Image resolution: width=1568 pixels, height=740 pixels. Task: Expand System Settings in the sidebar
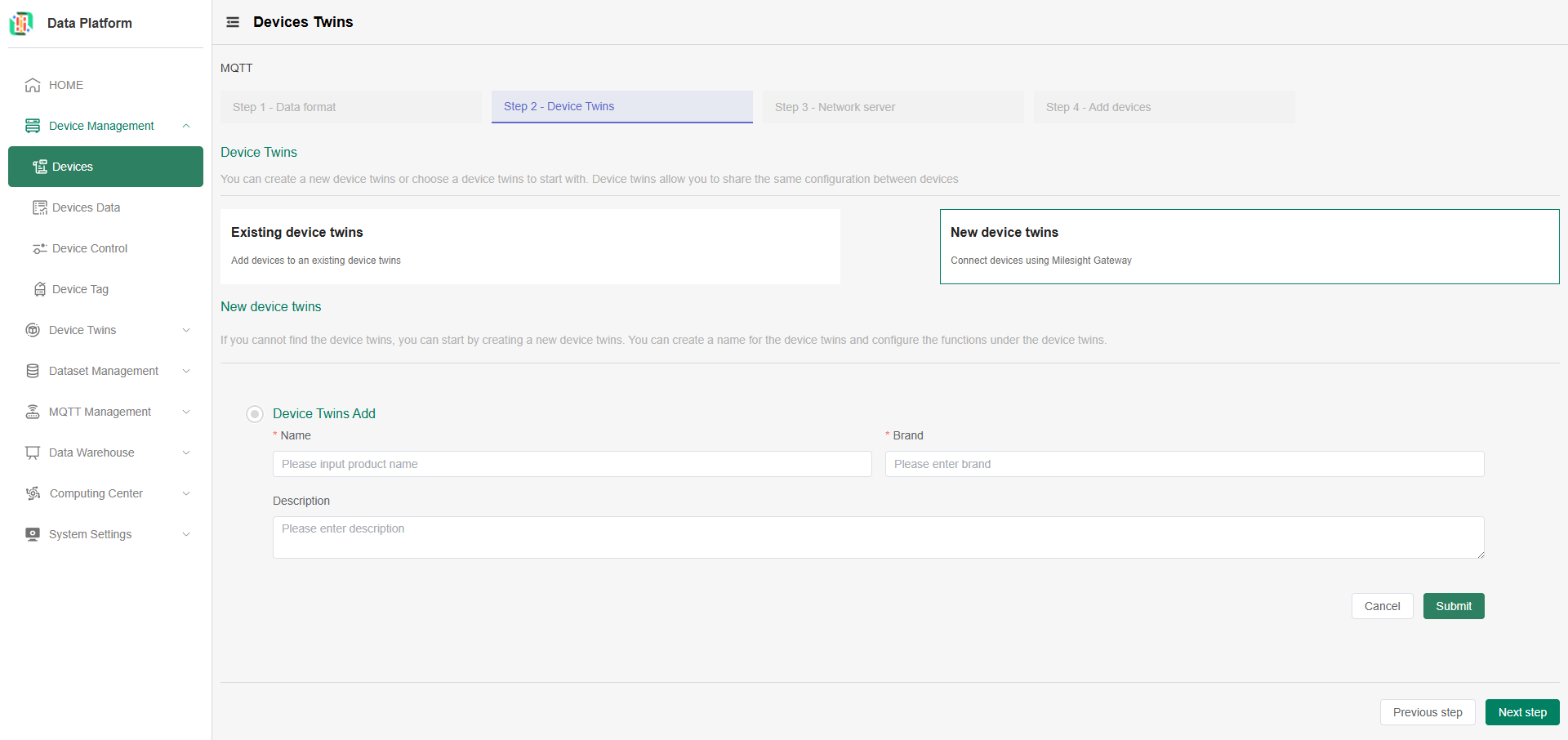click(187, 534)
